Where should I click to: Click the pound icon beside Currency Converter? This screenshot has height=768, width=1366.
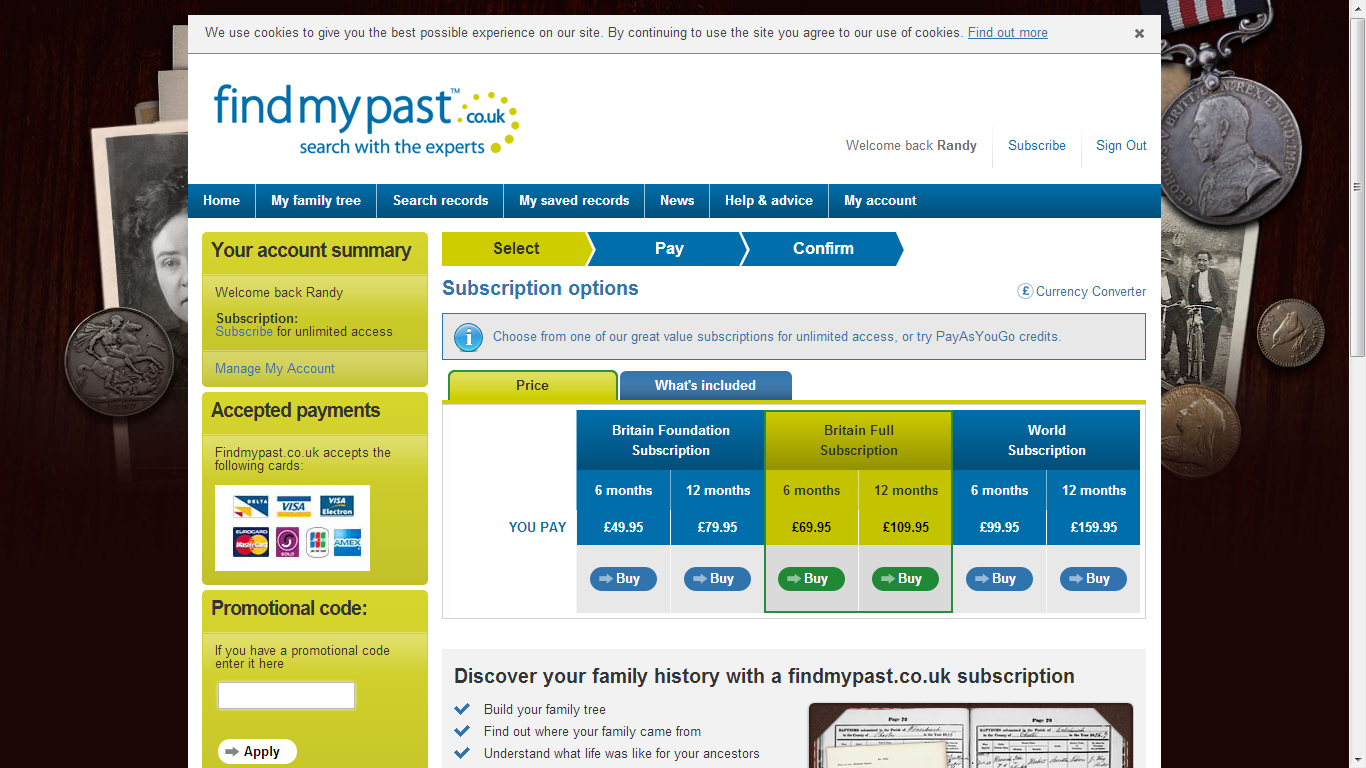point(1025,291)
